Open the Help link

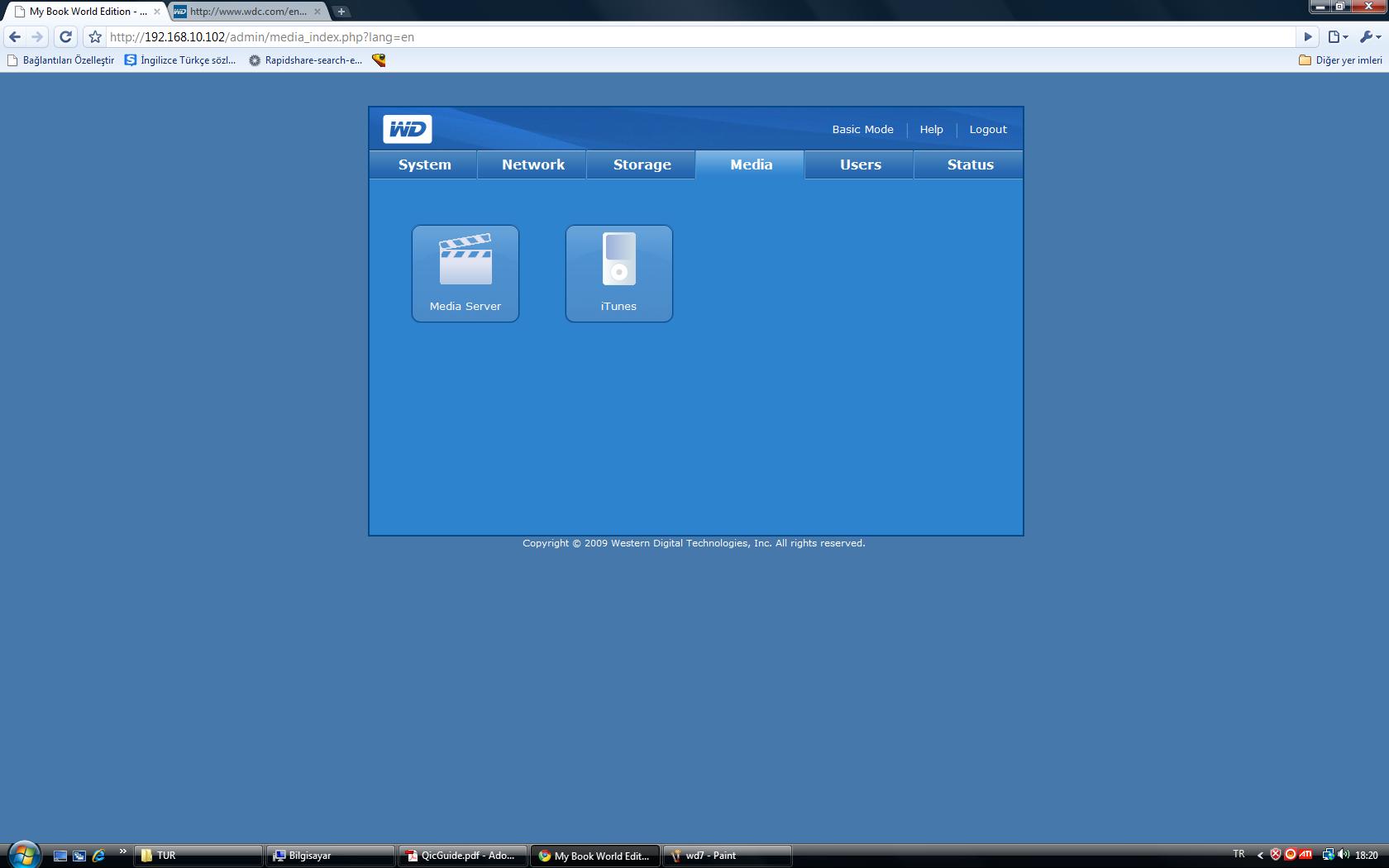coord(931,130)
